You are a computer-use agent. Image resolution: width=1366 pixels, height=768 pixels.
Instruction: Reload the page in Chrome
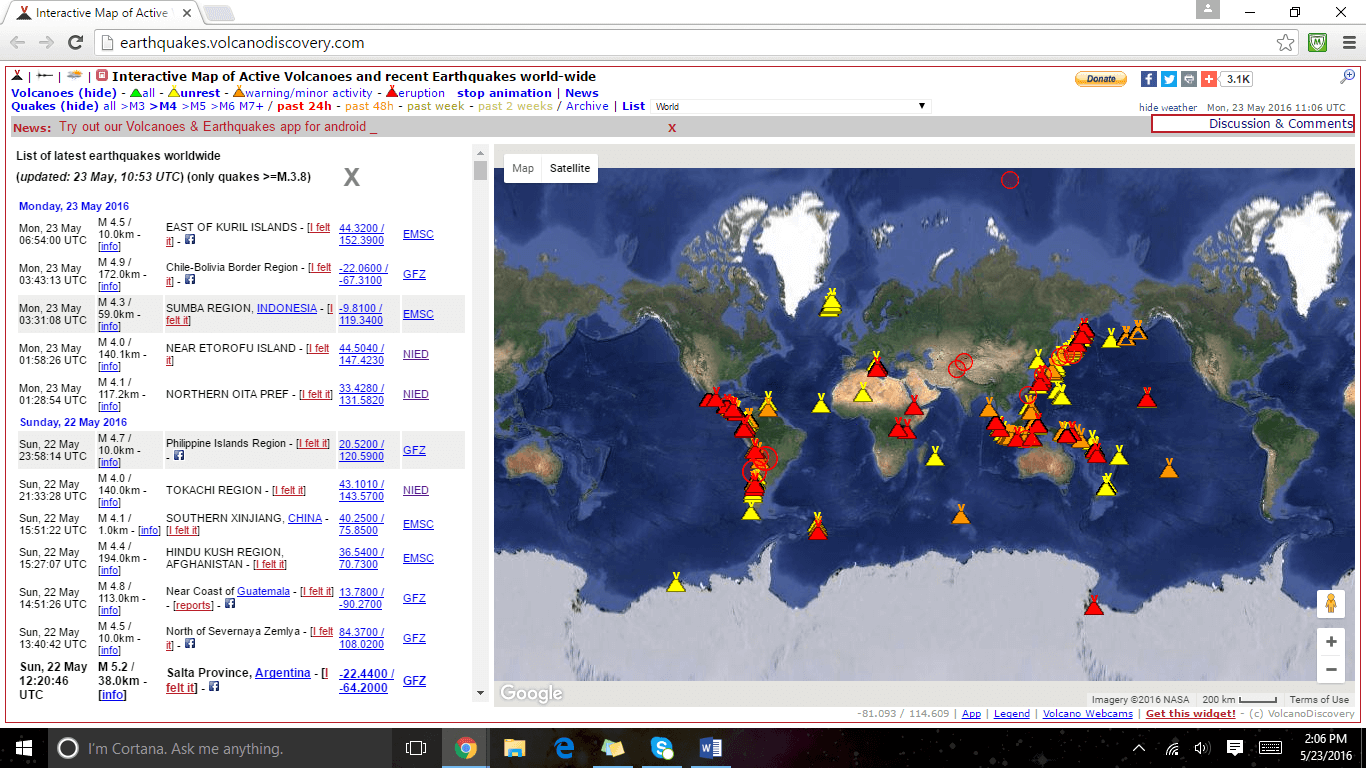point(75,43)
